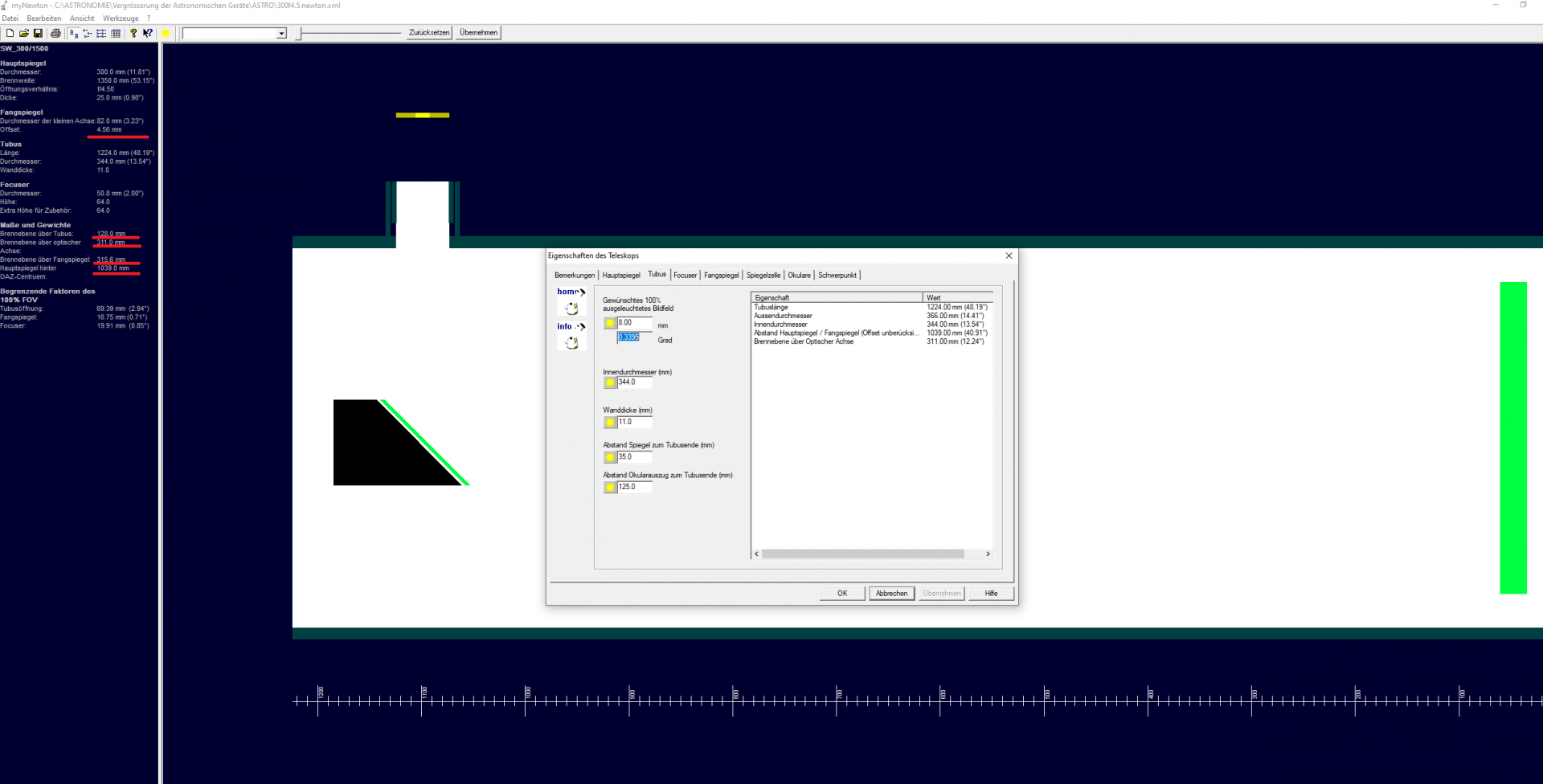
Task: Close the Eigenschaften des Teleskops dialog
Action: [1009, 255]
